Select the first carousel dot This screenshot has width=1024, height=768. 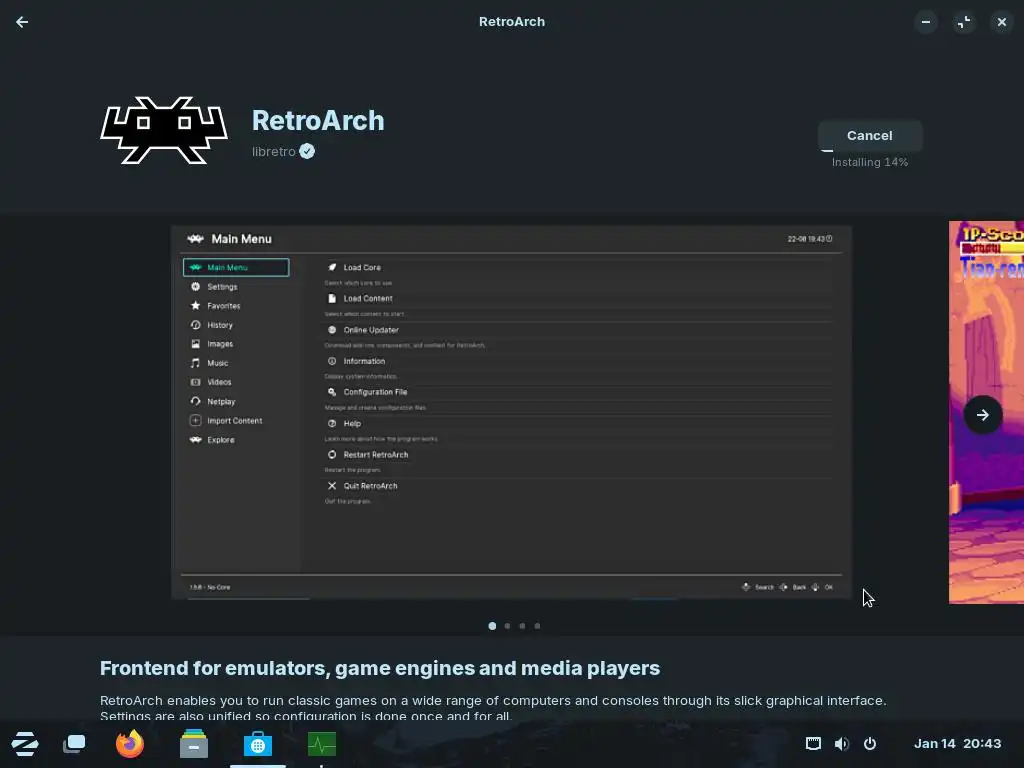[x=492, y=626]
